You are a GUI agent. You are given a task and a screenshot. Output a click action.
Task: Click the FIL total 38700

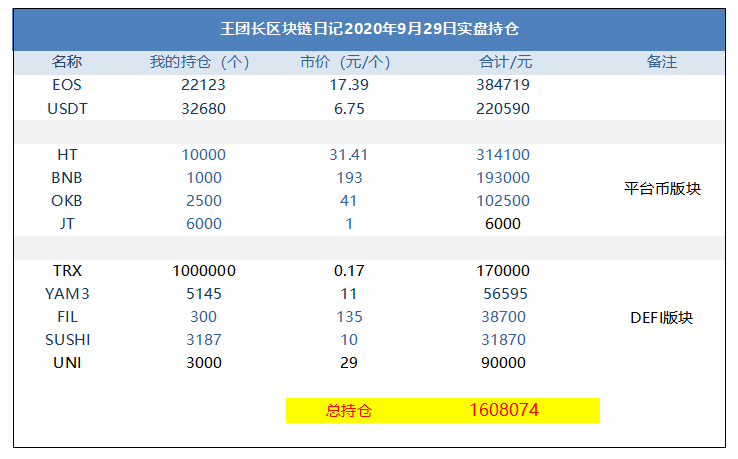[x=503, y=317]
